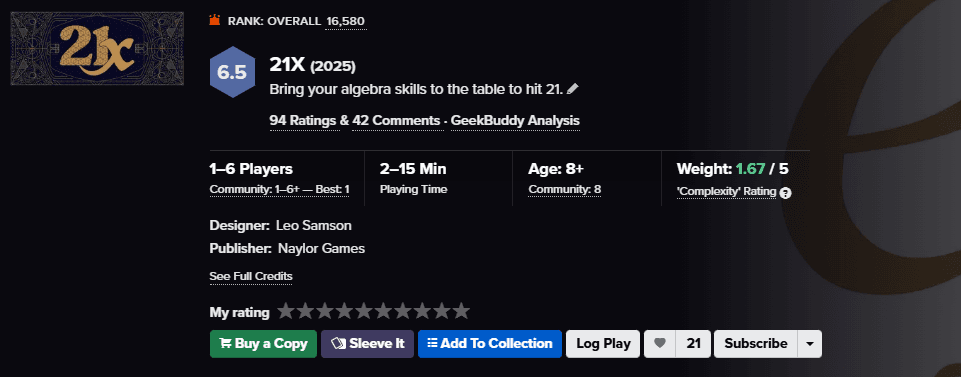Image resolution: width=961 pixels, height=377 pixels.
Task: Open the See Full Credits link
Action: (251, 276)
